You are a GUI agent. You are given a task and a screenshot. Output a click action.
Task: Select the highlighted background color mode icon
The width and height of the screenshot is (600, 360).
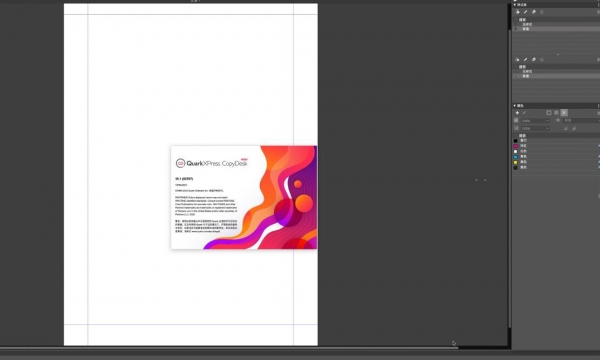tap(564, 113)
